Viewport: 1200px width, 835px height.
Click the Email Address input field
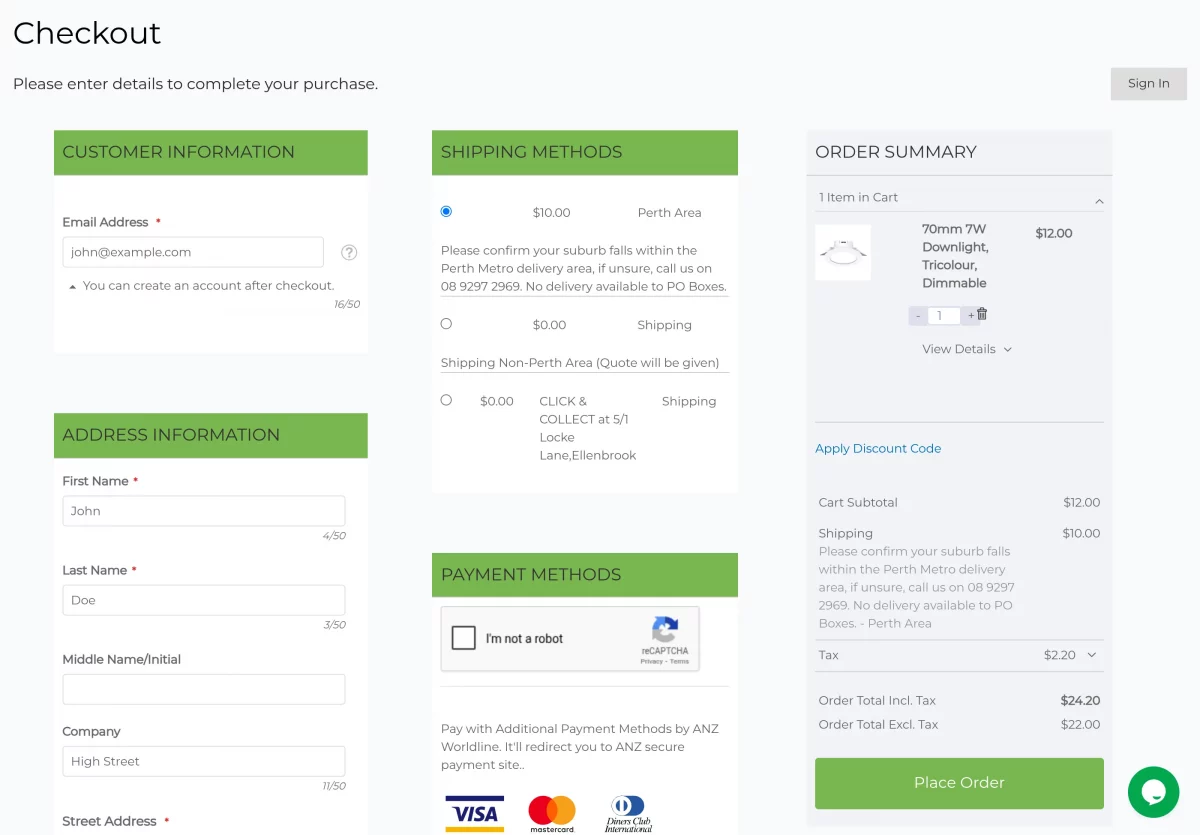click(x=193, y=252)
